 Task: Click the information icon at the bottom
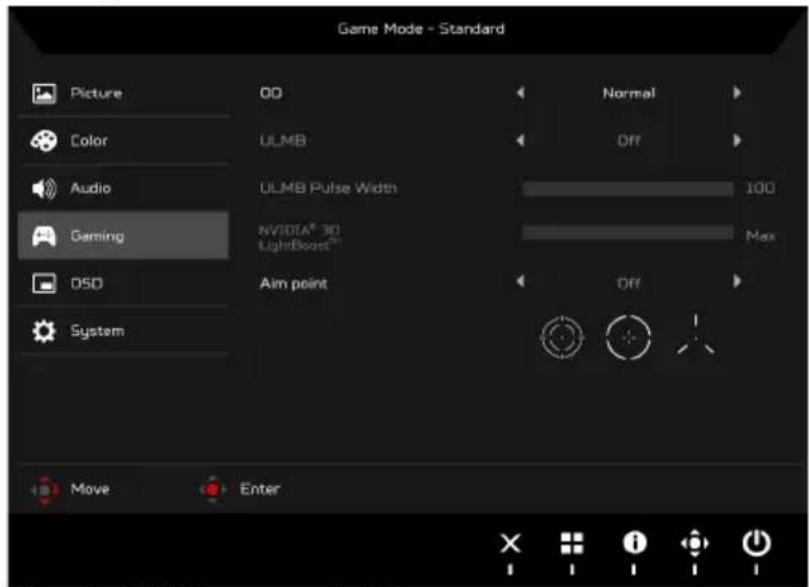pyautogui.click(x=634, y=543)
